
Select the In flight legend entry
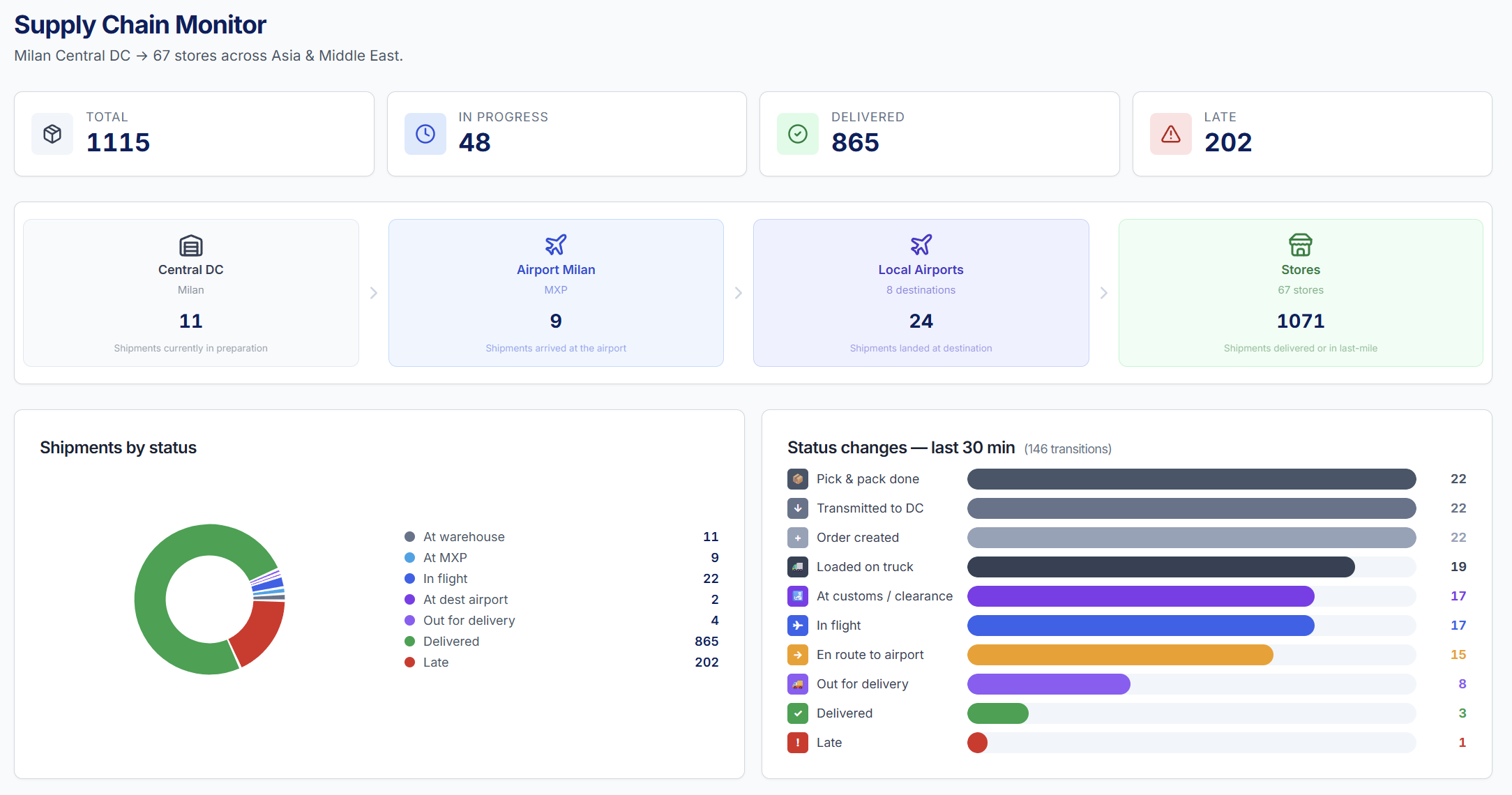click(445, 579)
